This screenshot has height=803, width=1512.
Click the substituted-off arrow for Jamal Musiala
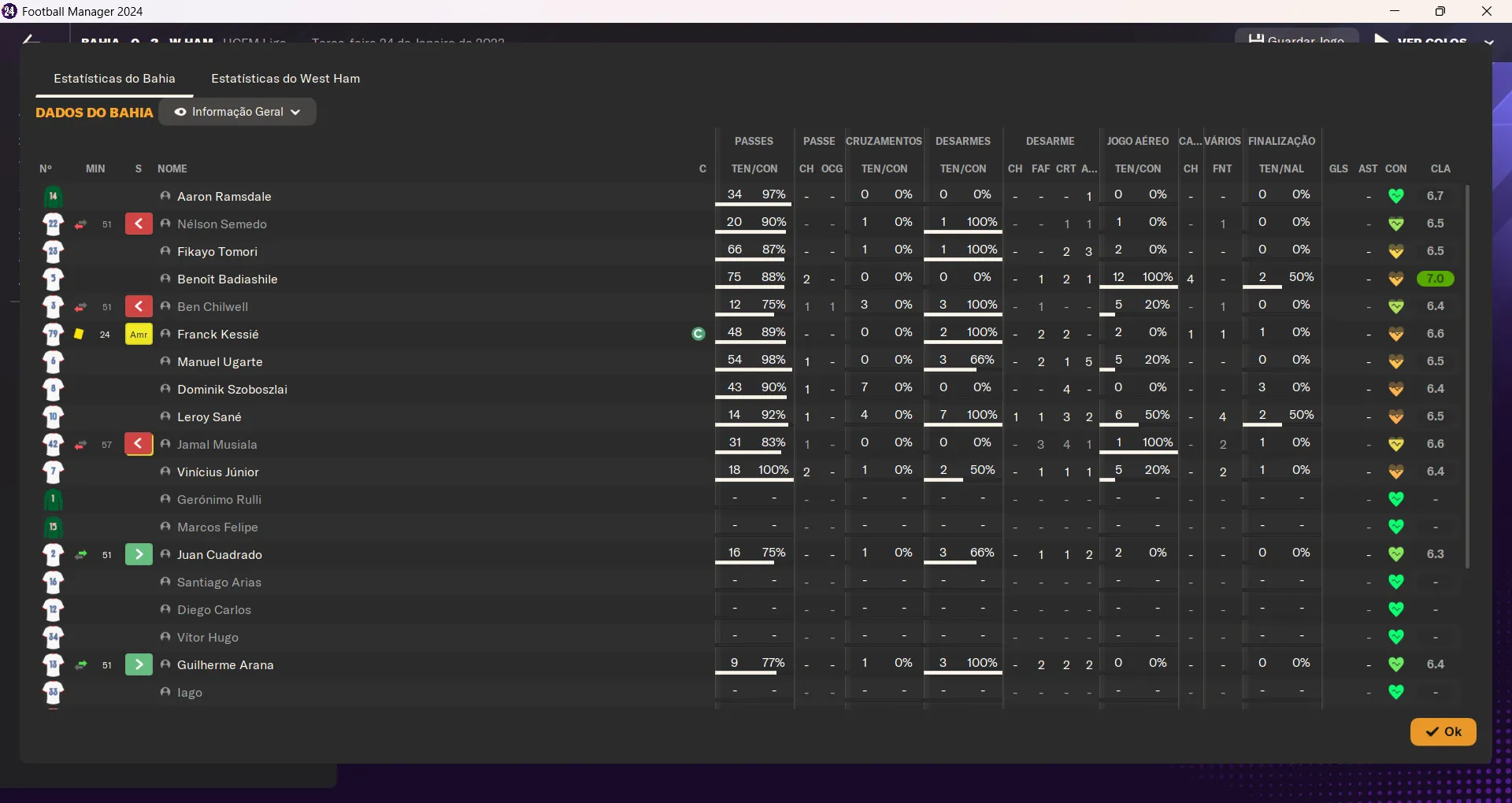pyautogui.click(x=139, y=444)
